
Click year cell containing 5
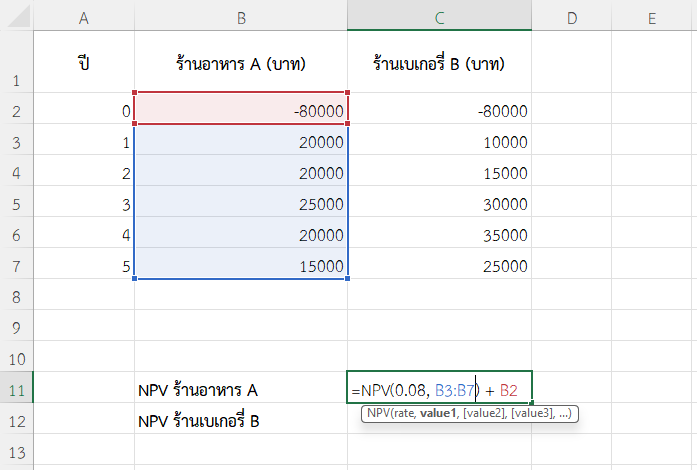tap(84, 263)
